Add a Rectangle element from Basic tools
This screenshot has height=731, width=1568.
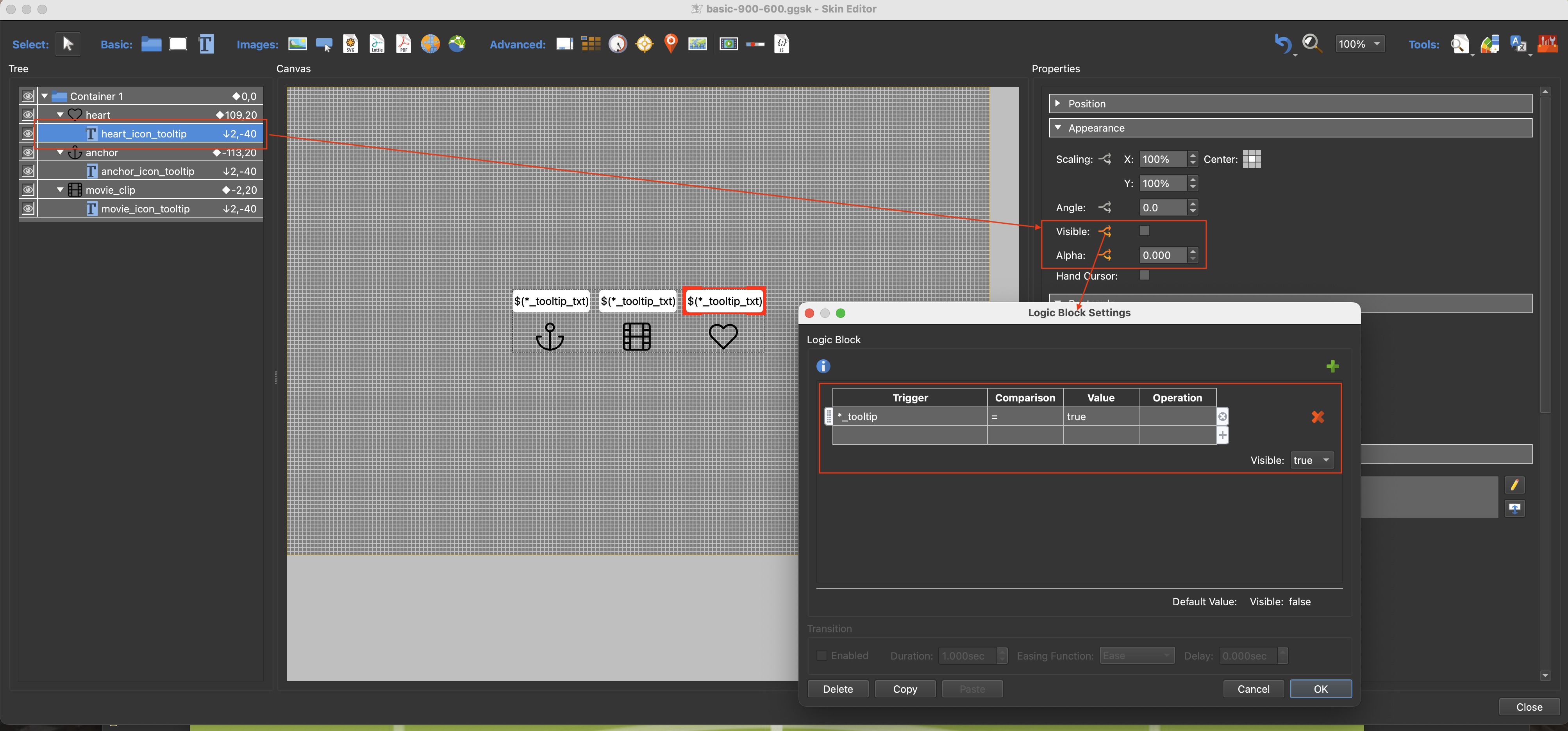178,44
